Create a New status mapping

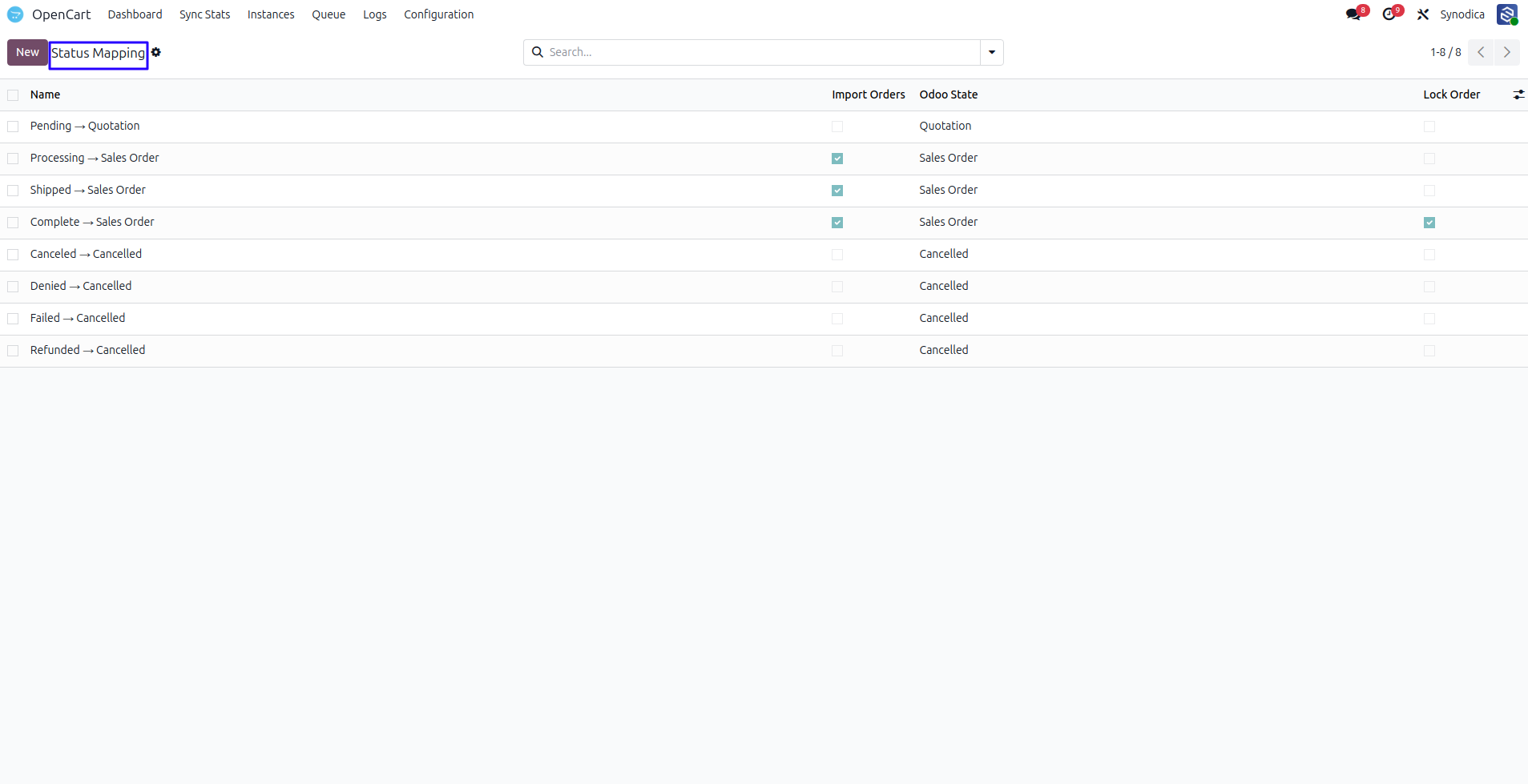(27, 52)
